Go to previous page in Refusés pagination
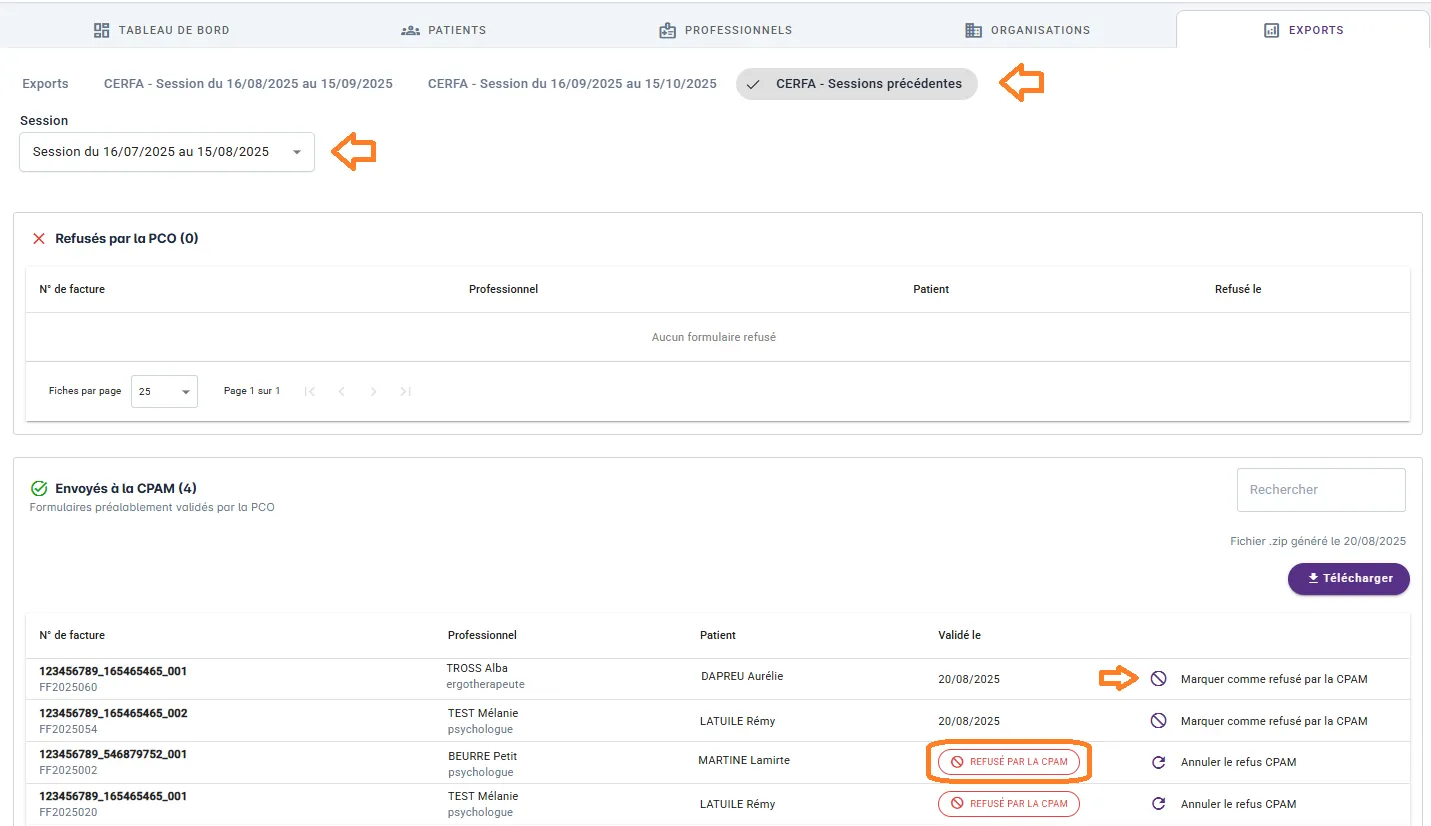The image size is (1431, 826). point(341,391)
